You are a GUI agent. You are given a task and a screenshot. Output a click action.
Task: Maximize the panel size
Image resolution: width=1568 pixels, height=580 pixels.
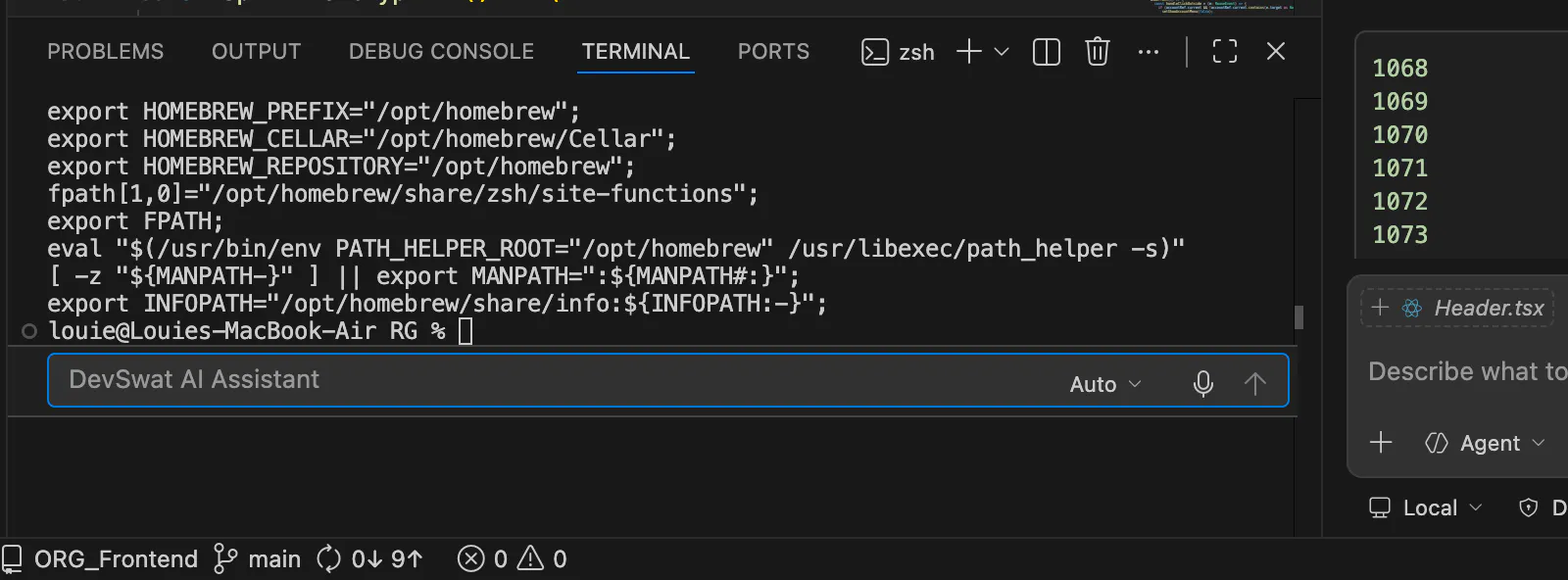coord(1225,51)
